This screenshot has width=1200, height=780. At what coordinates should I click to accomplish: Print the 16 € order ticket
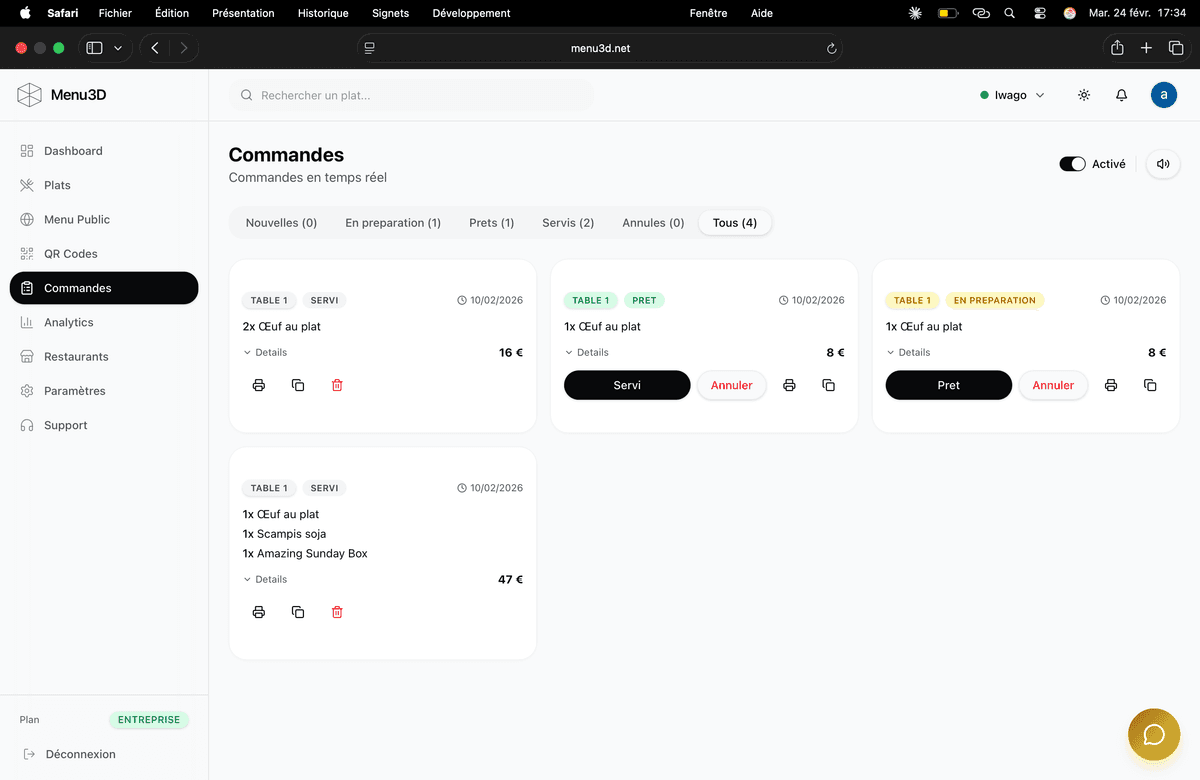coord(259,385)
